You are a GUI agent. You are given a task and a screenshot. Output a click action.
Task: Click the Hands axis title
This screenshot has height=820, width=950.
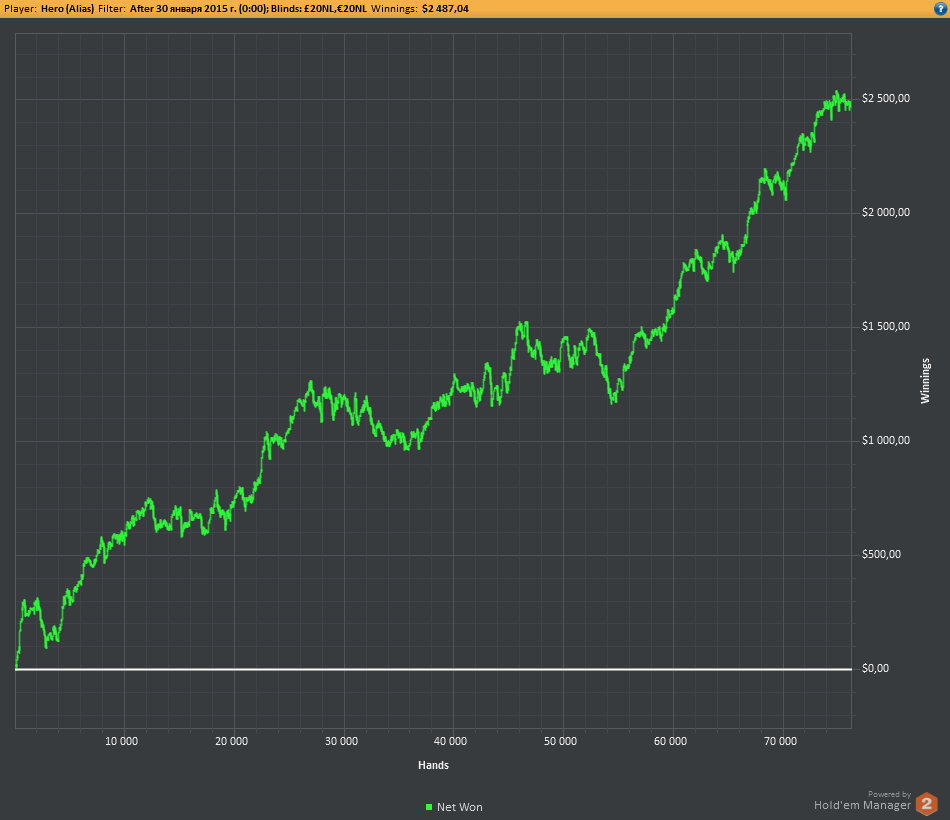pyautogui.click(x=433, y=765)
